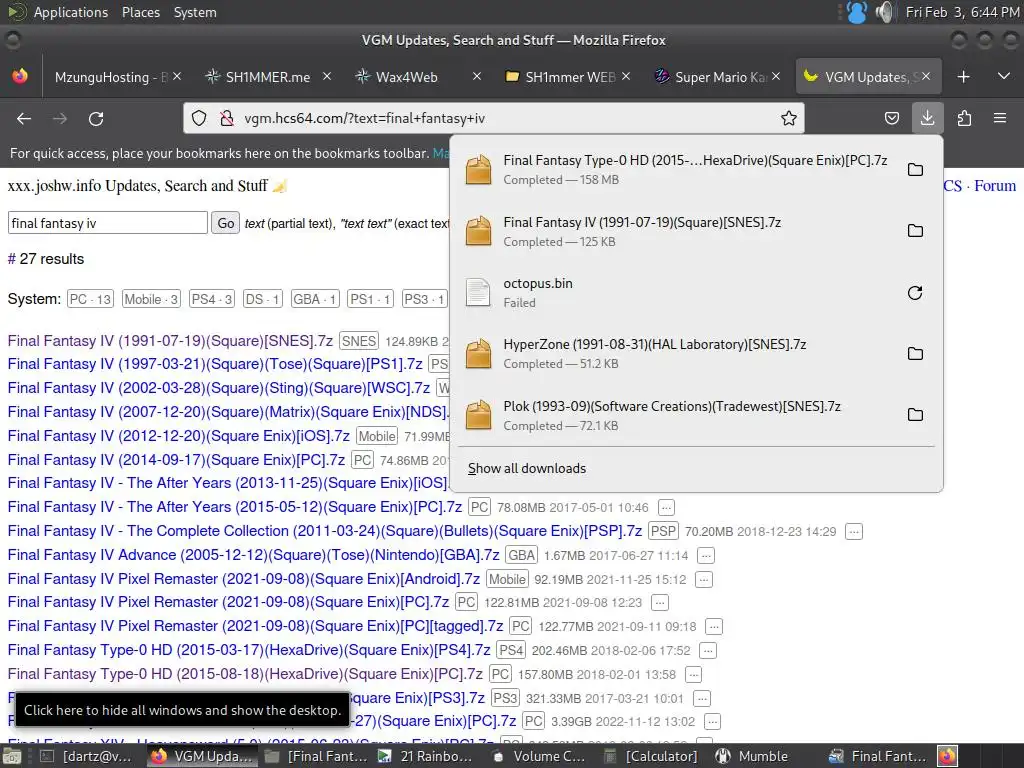The width and height of the screenshot is (1024, 768).
Task: Open containing folder for HyperZone download
Action: (915, 353)
